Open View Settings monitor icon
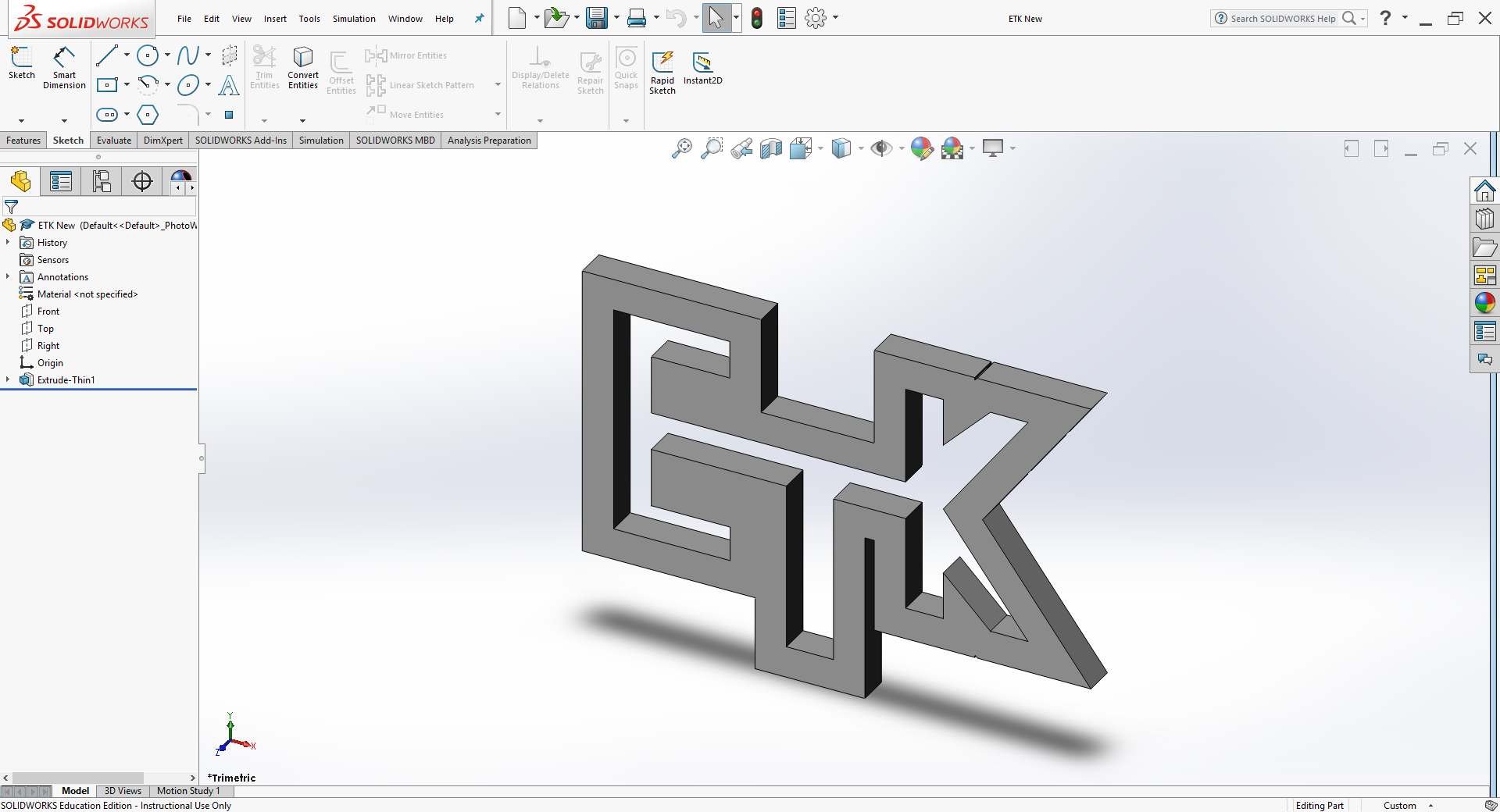This screenshot has height=812, width=1500. coord(993,148)
